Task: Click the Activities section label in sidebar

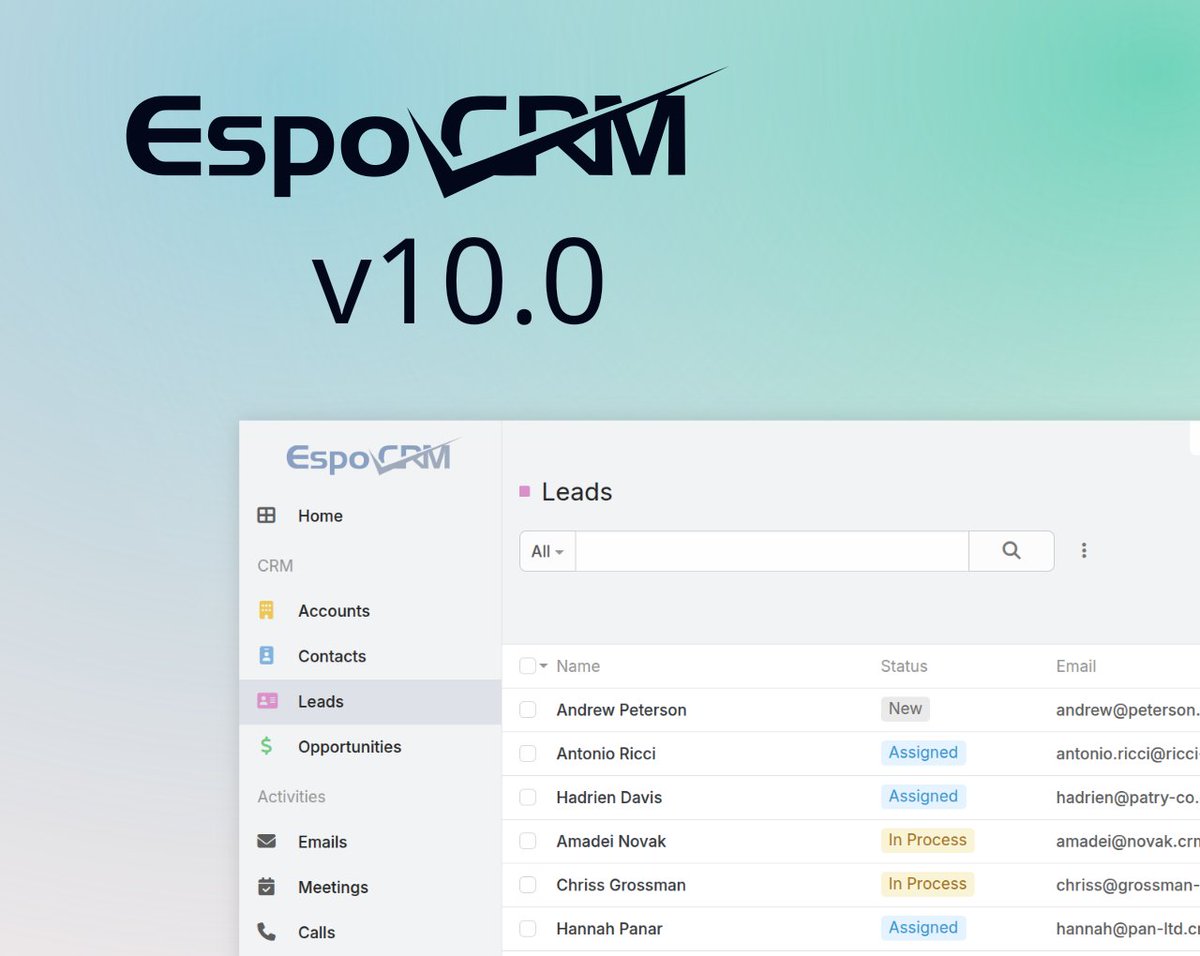Action: click(x=291, y=797)
